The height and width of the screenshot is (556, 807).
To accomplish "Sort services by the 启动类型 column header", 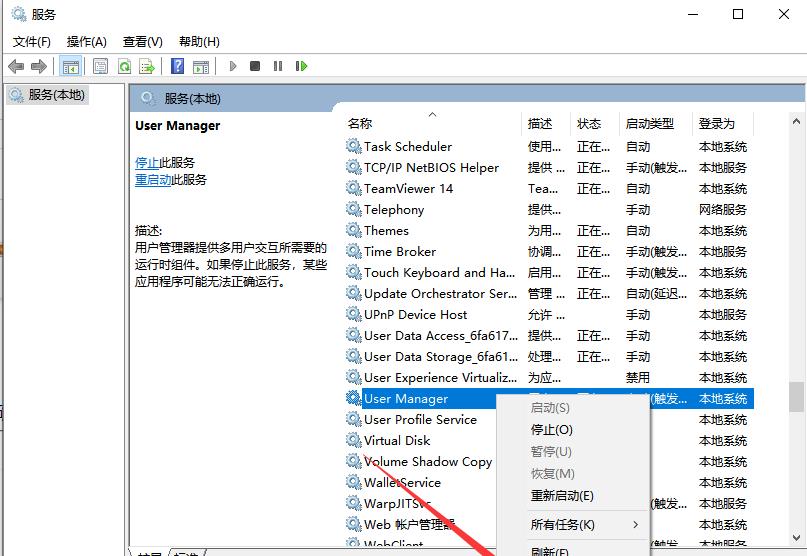I will tap(650, 124).
